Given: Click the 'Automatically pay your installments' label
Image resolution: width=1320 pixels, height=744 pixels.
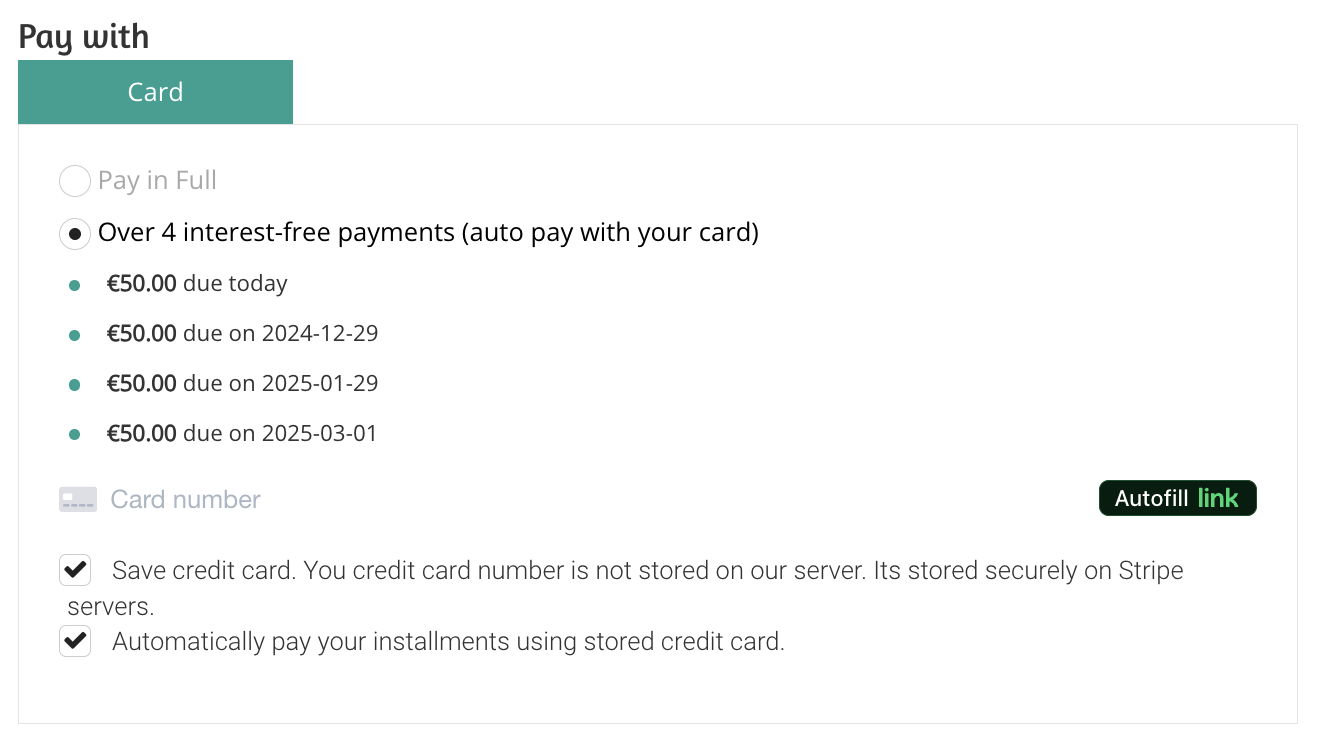Looking at the screenshot, I should click(x=448, y=642).
